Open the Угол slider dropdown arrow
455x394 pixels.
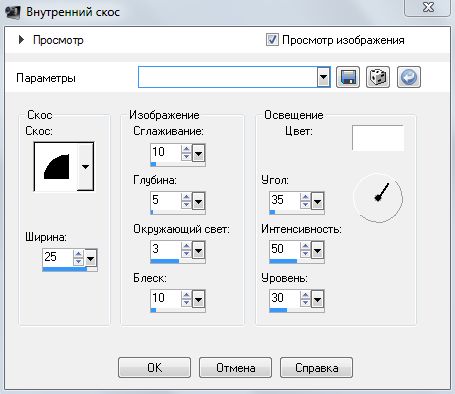tap(318, 201)
